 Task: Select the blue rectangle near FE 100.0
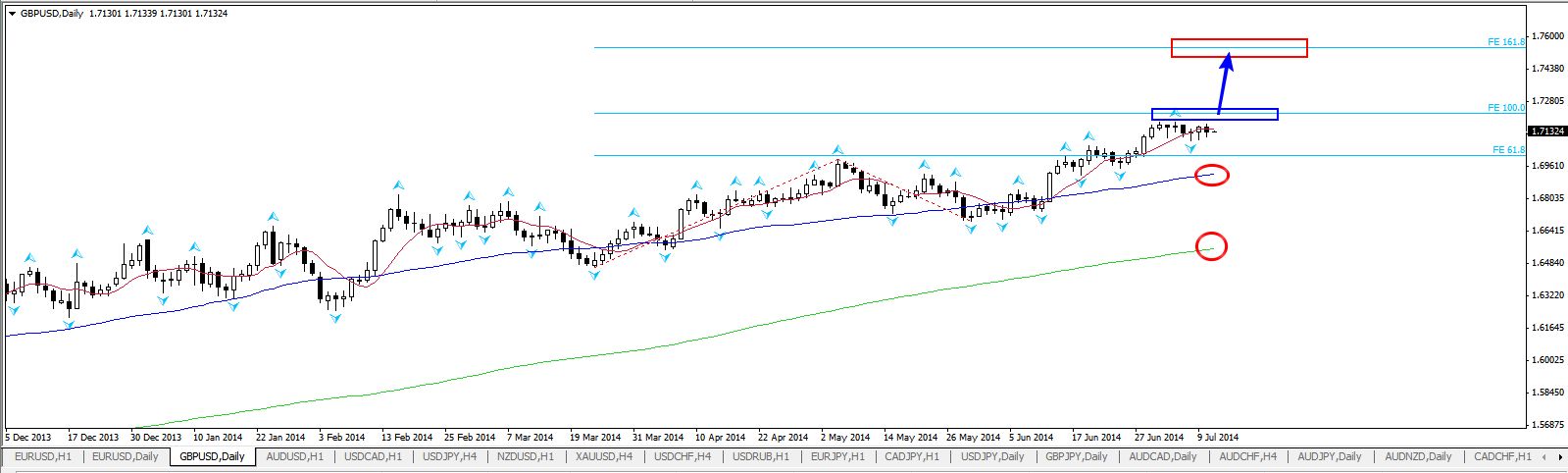[x=1214, y=114]
